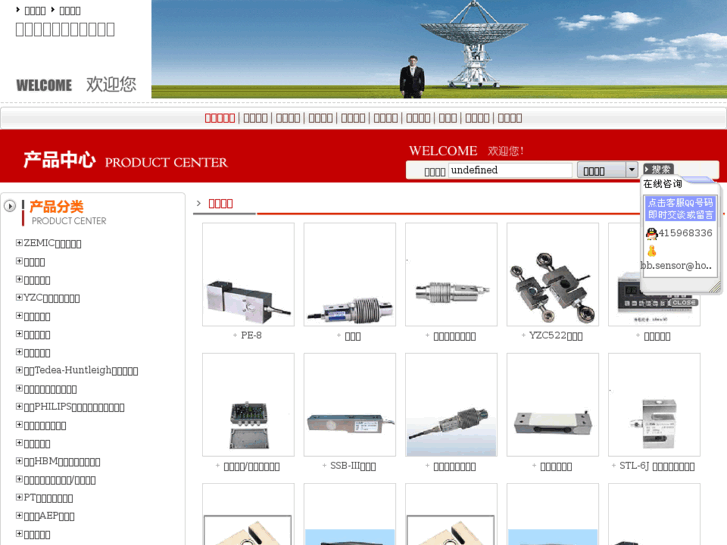727x545 pixels.
Task: Open the Tedea-Huntleigh category link text
Action: 81,371
